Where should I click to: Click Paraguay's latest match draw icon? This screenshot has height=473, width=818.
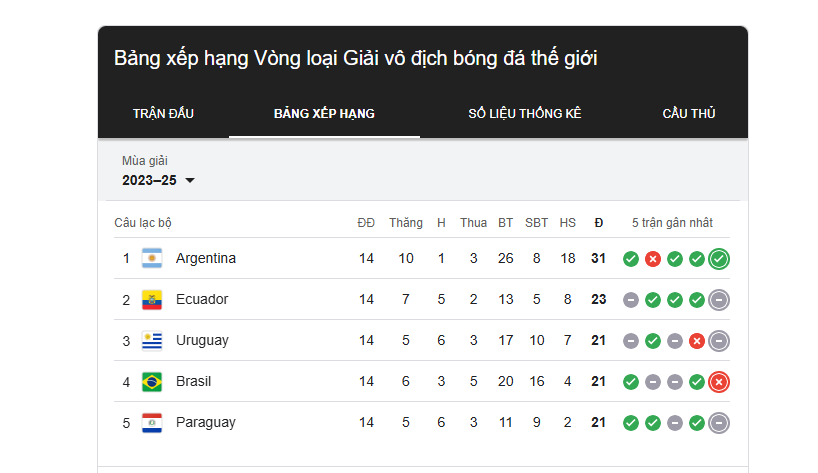pyautogui.click(x=719, y=423)
